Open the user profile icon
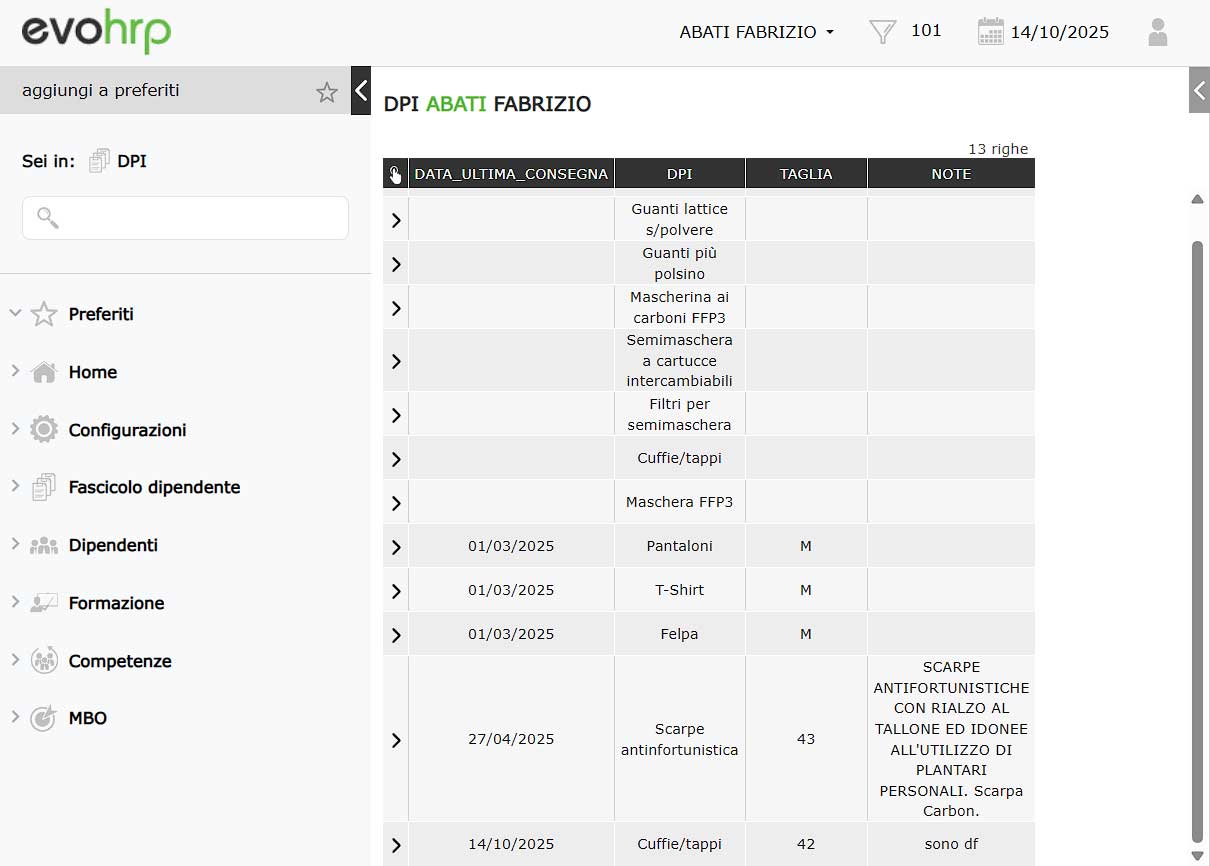This screenshot has width=1210, height=866. [1157, 32]
